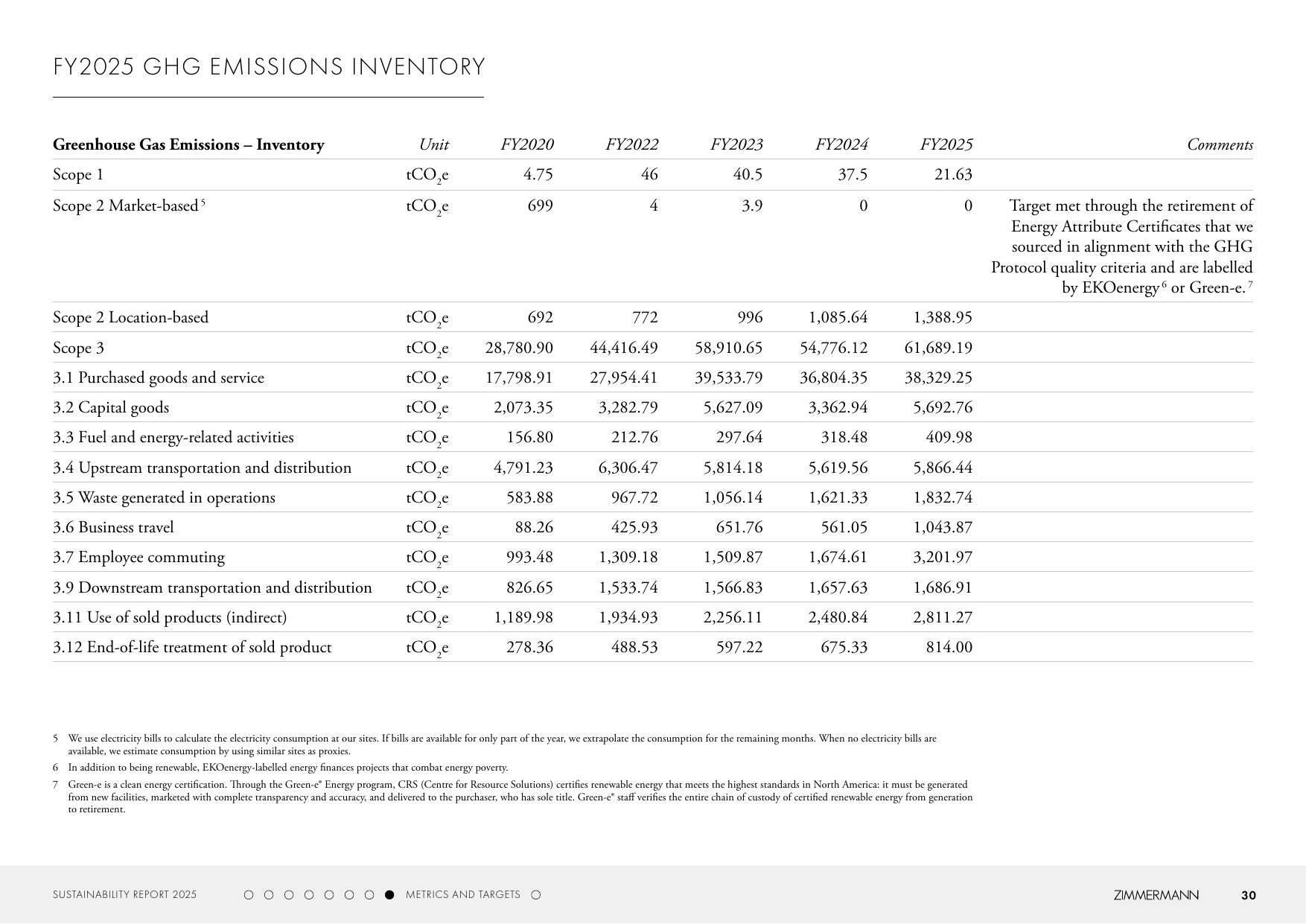Select the METRICS AND TARGETS footer label
This screenshot has width=1306, height=924.
(463, 895)
